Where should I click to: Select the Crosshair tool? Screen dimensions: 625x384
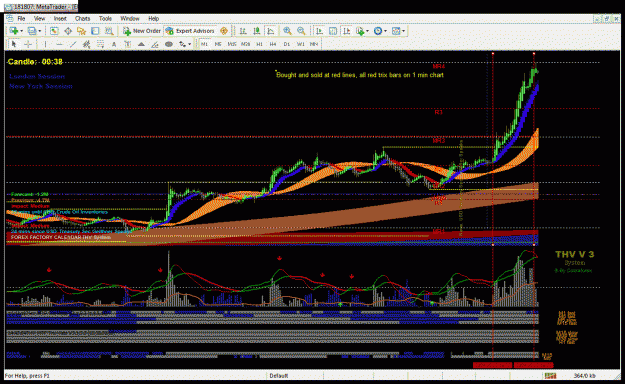pos(28,44)
